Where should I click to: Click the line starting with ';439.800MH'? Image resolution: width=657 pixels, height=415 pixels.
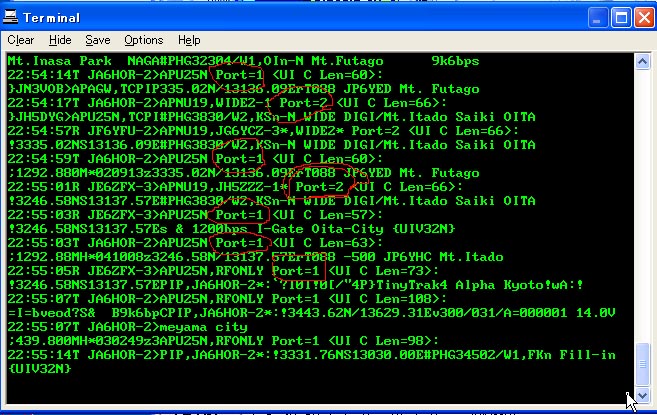tap(223, 341)
